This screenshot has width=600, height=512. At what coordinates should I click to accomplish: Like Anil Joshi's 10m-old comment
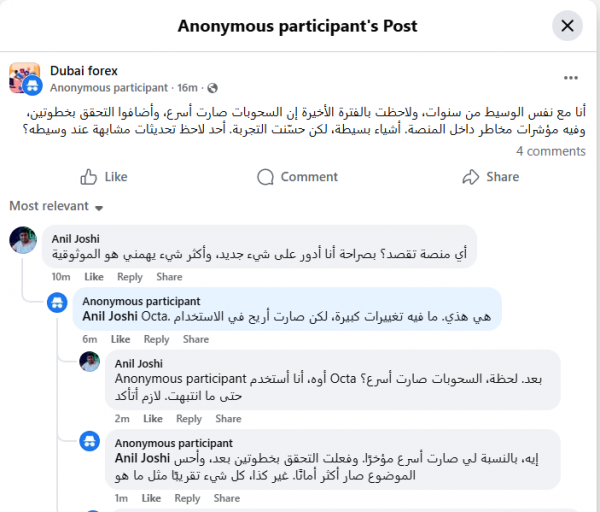(94, 277)
